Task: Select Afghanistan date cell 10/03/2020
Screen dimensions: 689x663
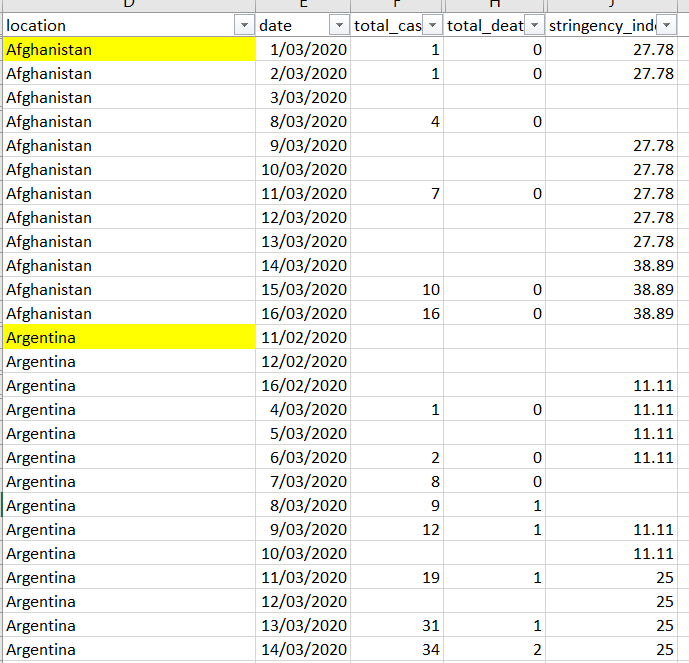Action: 303,169
